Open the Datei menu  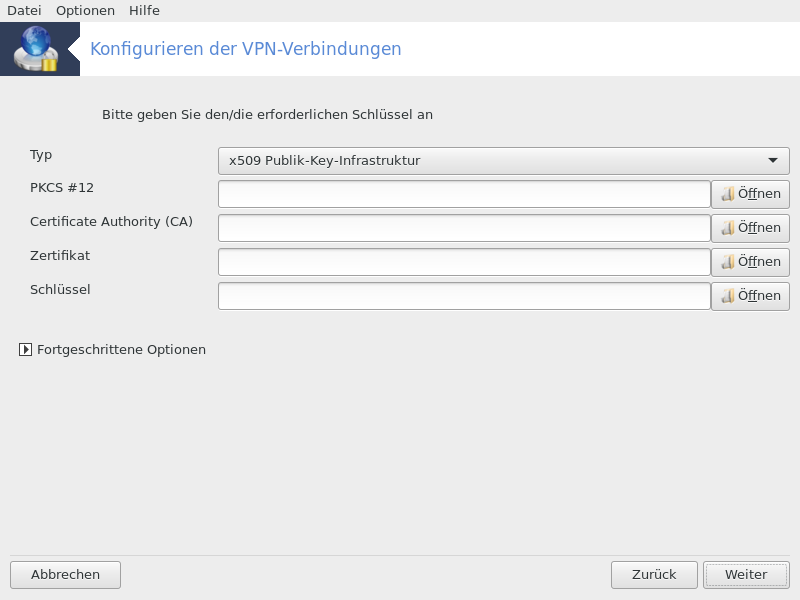[24, 11]
